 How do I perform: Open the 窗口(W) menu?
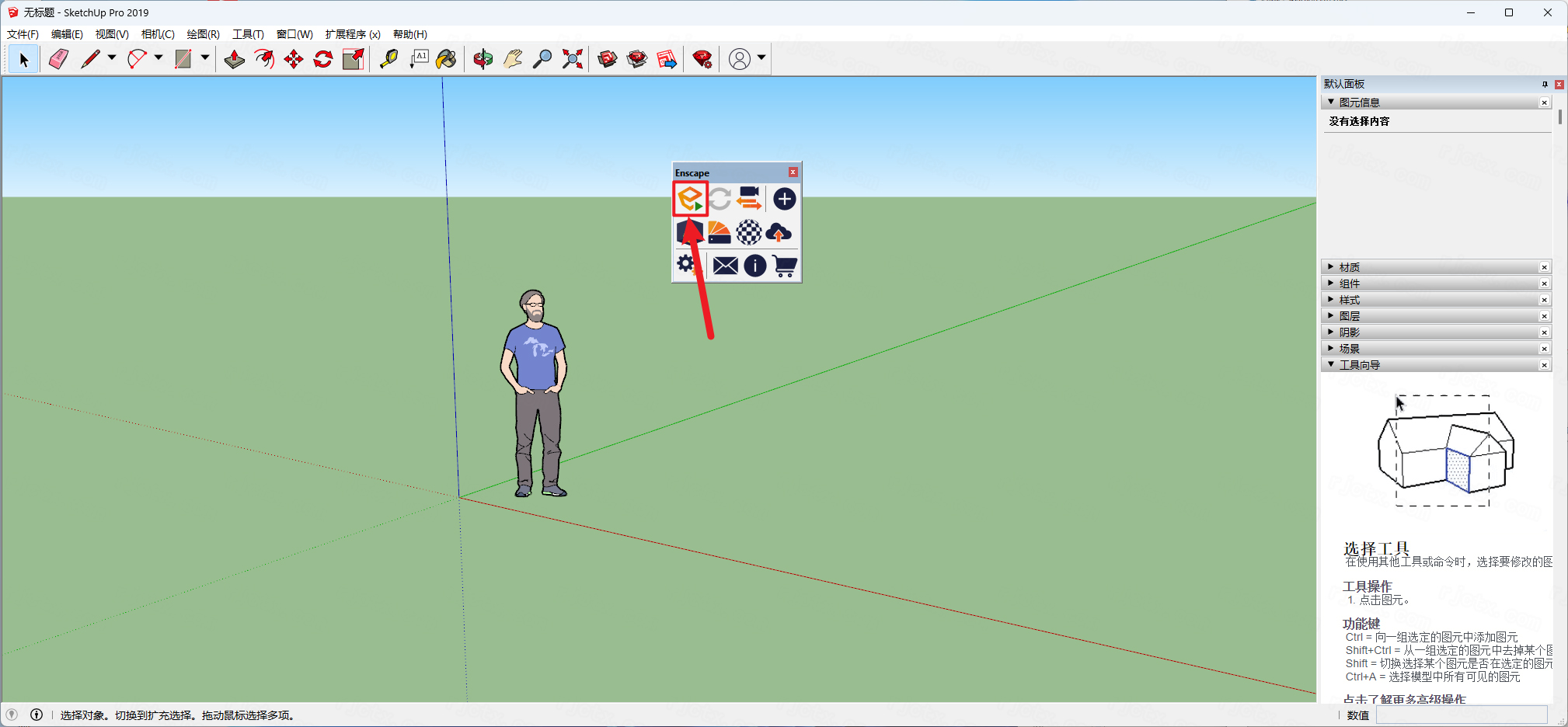point(294,34)
